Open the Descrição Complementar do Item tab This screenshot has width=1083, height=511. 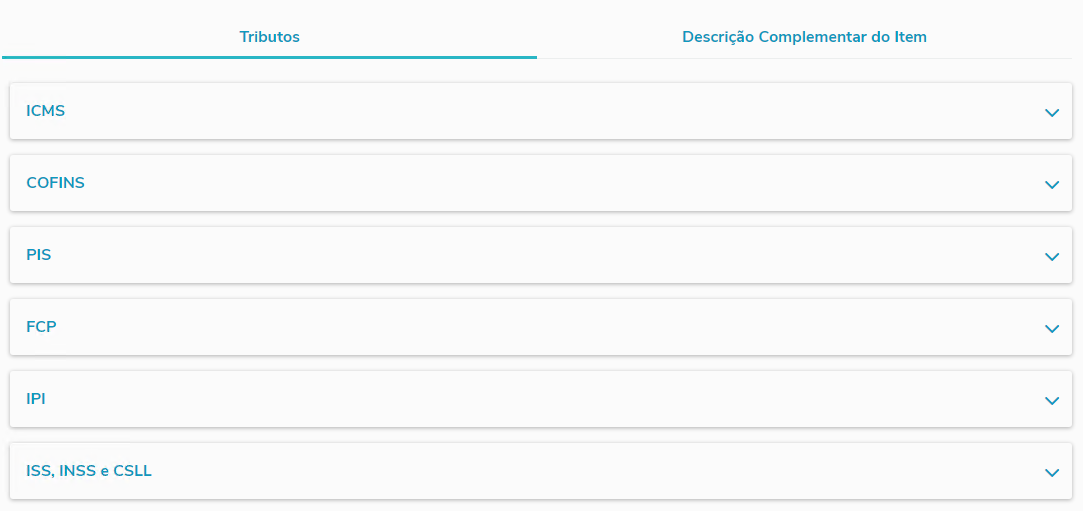coord(804,37)
